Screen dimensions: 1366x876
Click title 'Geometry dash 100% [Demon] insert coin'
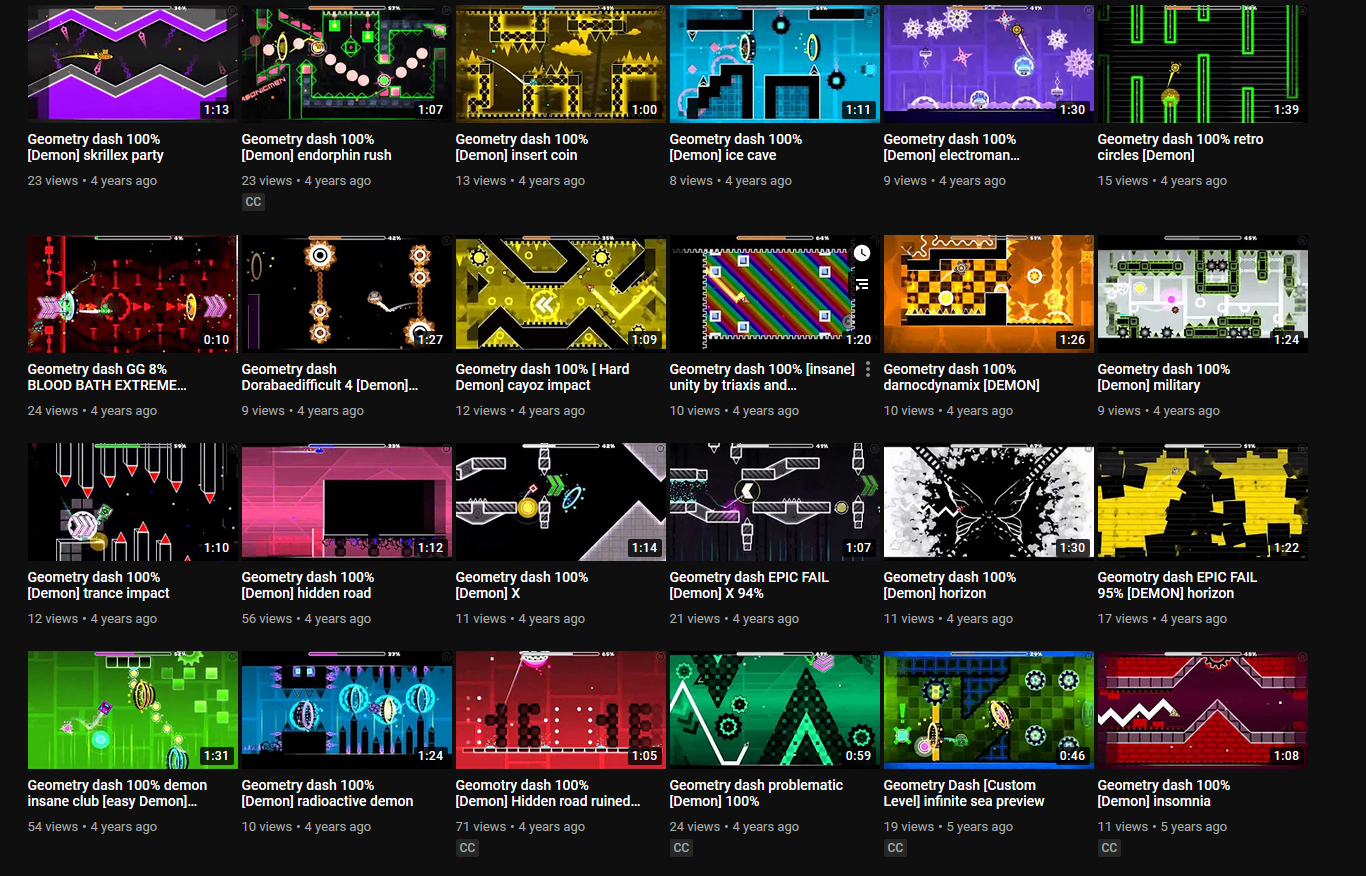[522, 147]
